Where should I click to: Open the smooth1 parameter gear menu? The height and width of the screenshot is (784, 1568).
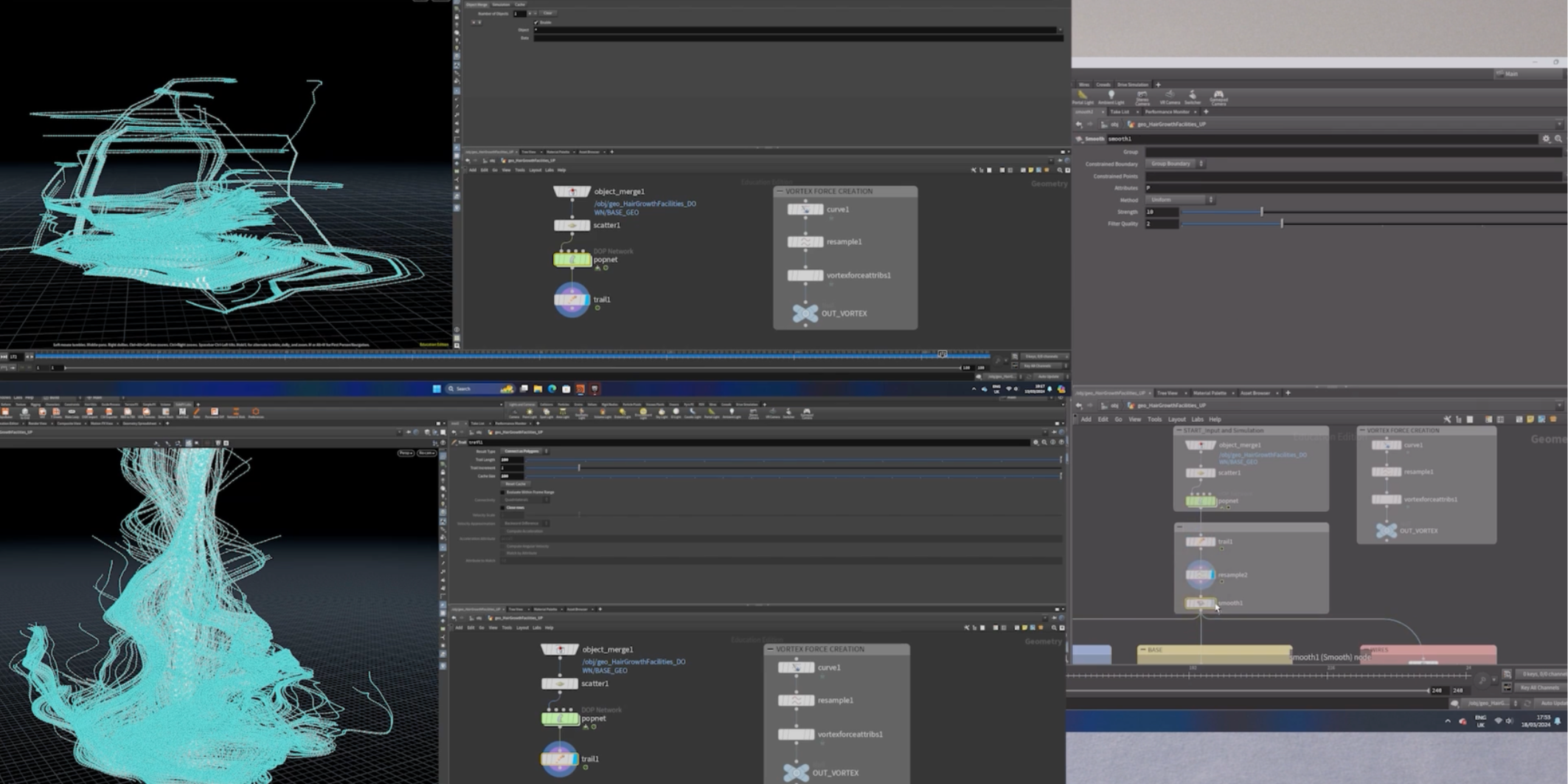pos(1546,139)
